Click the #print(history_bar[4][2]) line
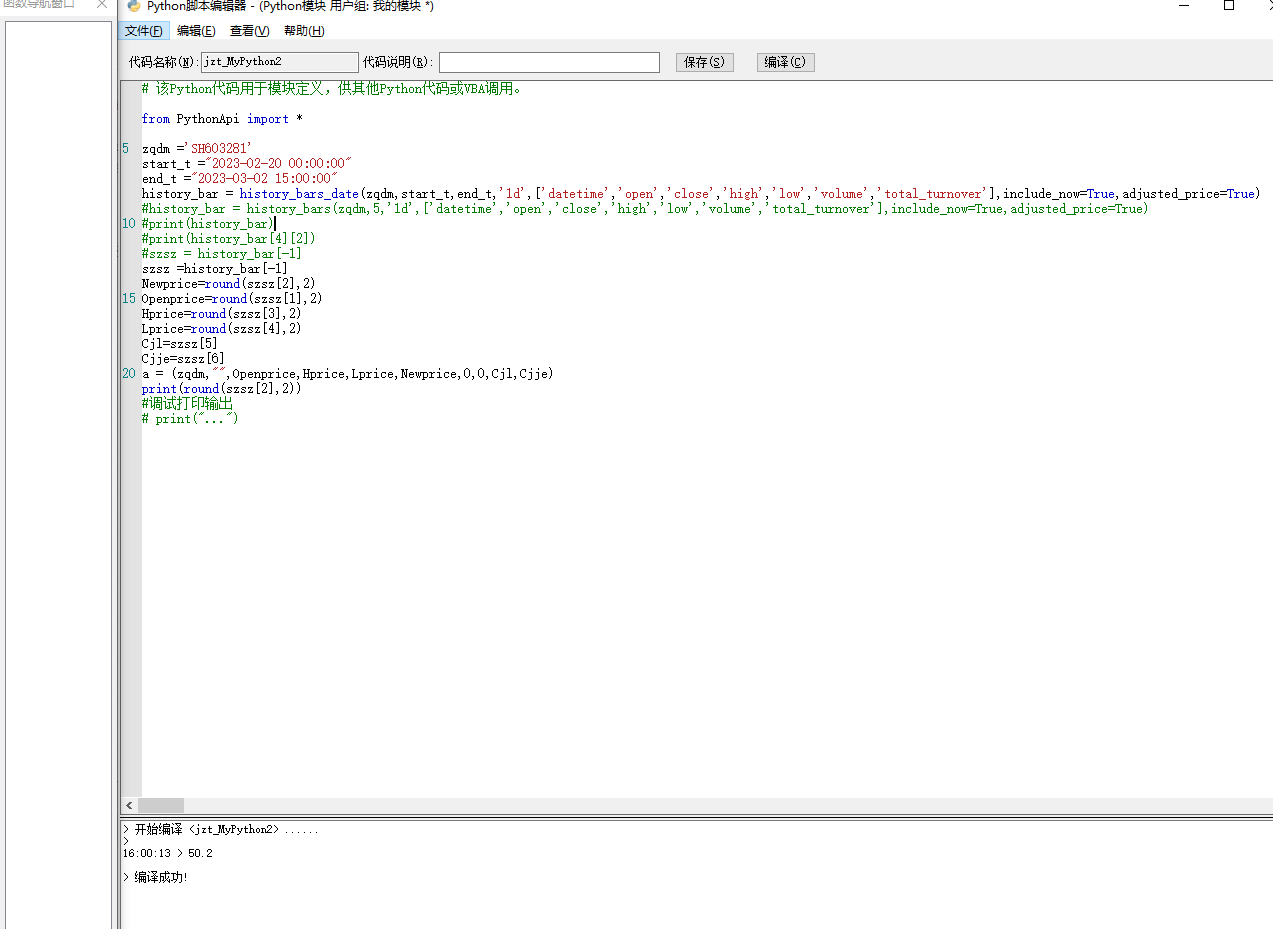This screenshot has width=1273, height=929. [x=228, y=239]
